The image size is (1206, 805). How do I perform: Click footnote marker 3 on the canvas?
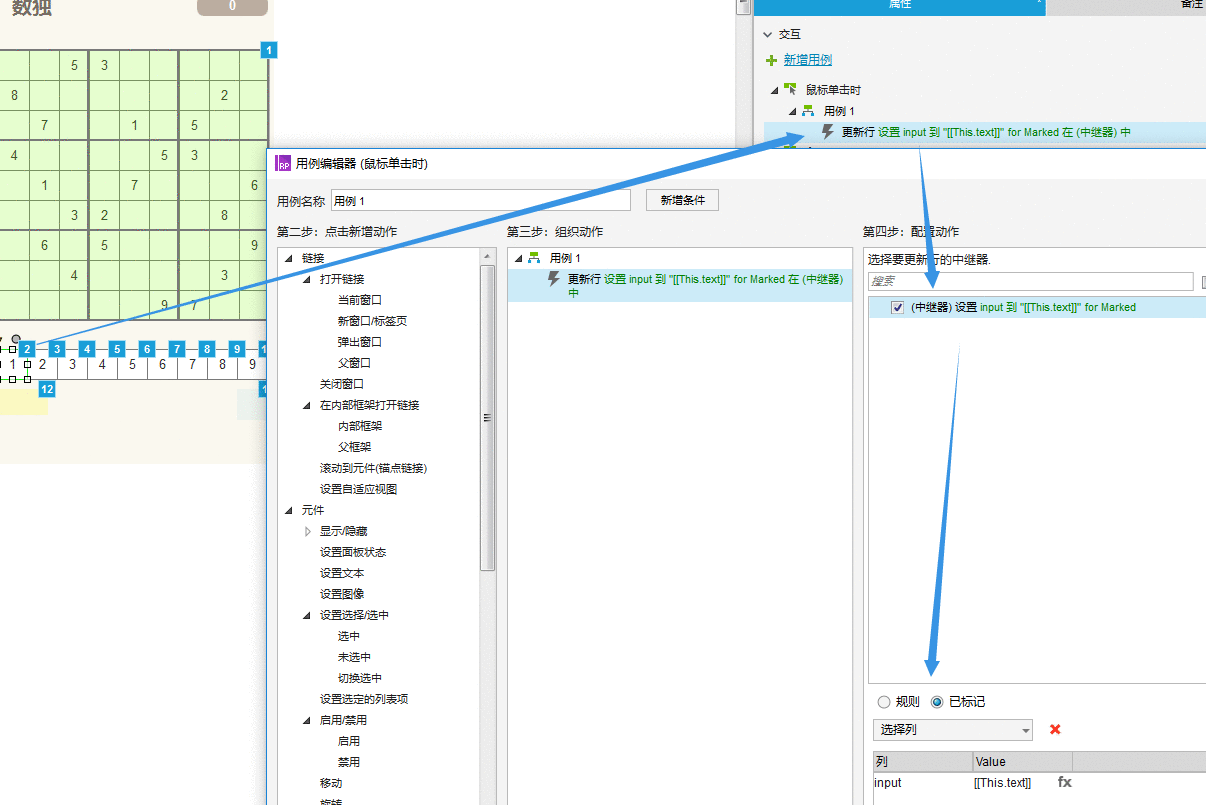[57, 349]
